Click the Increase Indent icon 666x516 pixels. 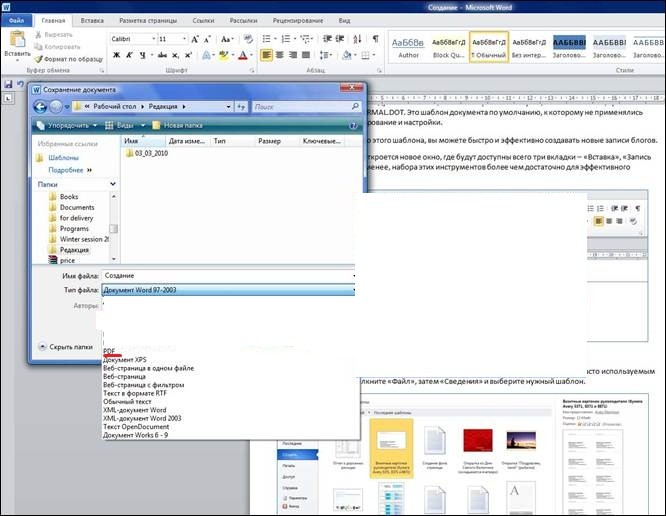click(340, 39)
